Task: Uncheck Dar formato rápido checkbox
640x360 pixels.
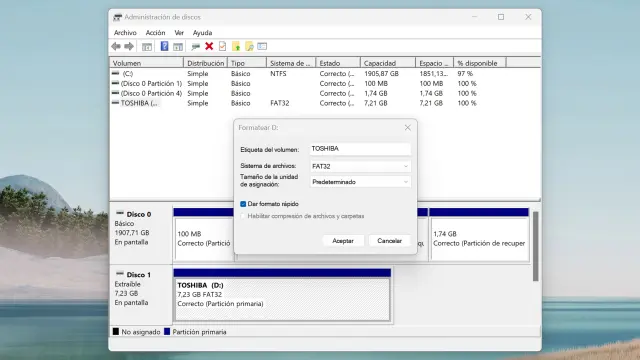Action: click(x=243, y=204)
